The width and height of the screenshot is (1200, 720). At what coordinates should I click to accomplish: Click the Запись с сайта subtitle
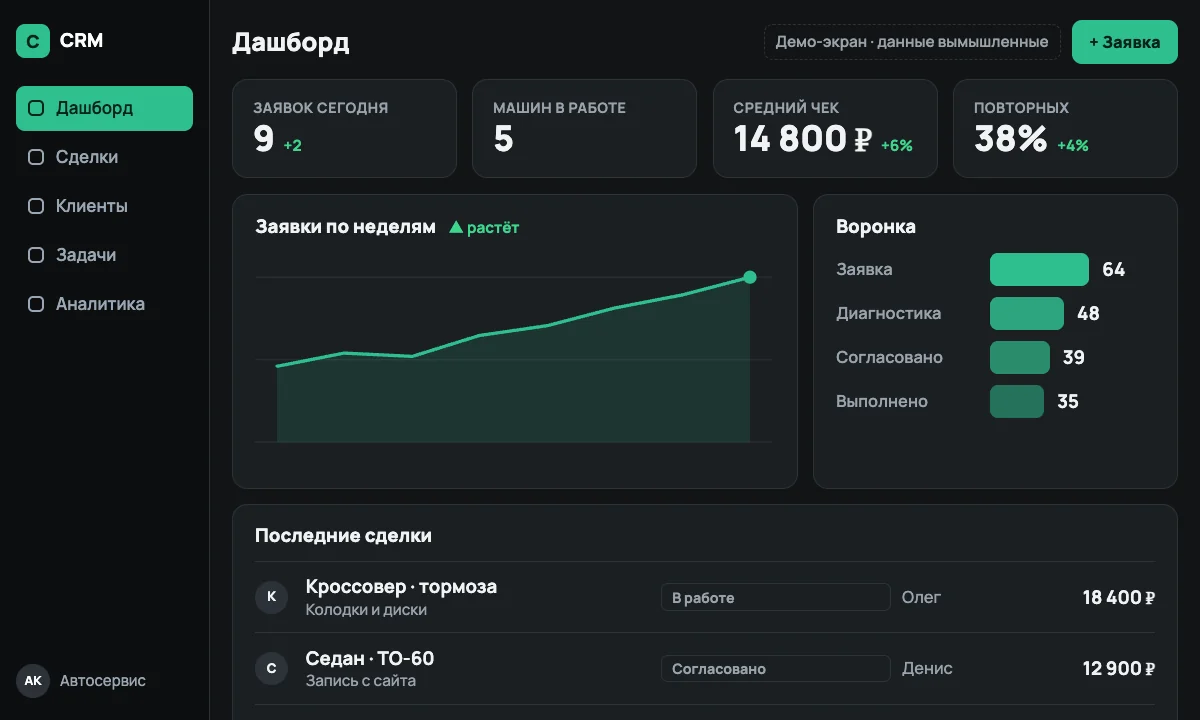coord(361,681)
